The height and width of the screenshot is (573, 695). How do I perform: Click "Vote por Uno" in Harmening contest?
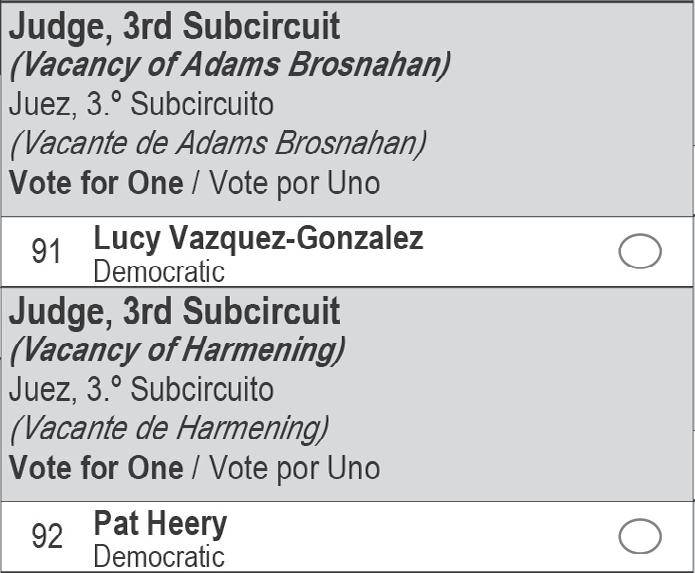294,468
